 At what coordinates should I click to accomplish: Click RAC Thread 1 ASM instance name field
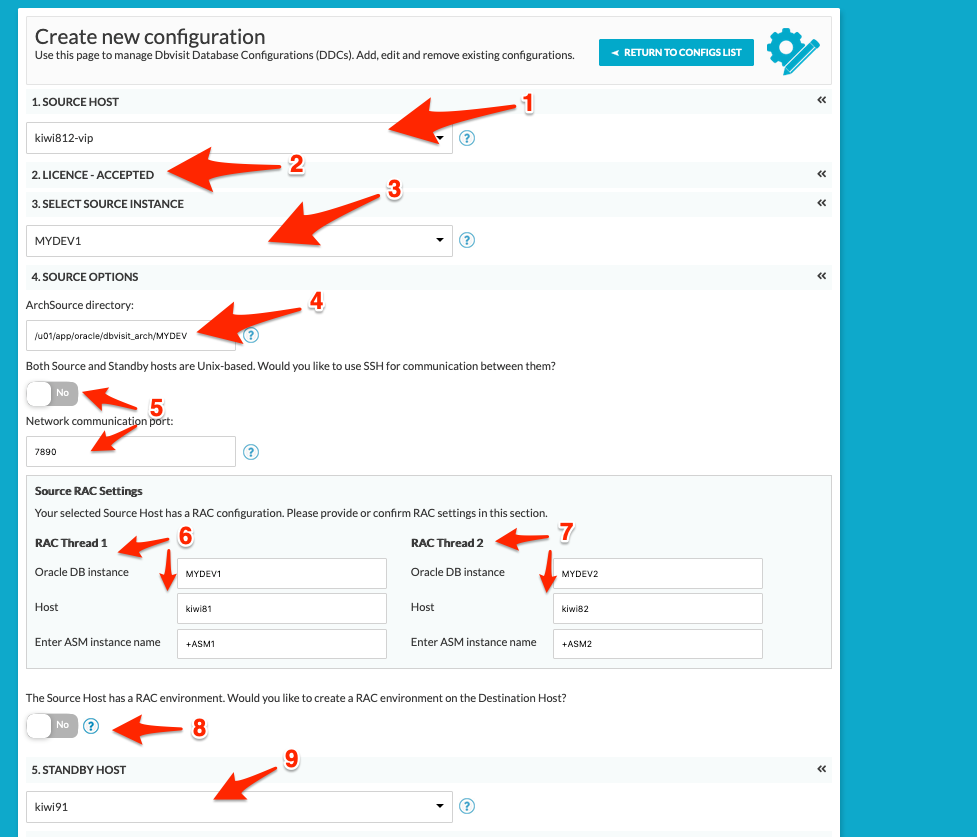[x=282, y=644]
